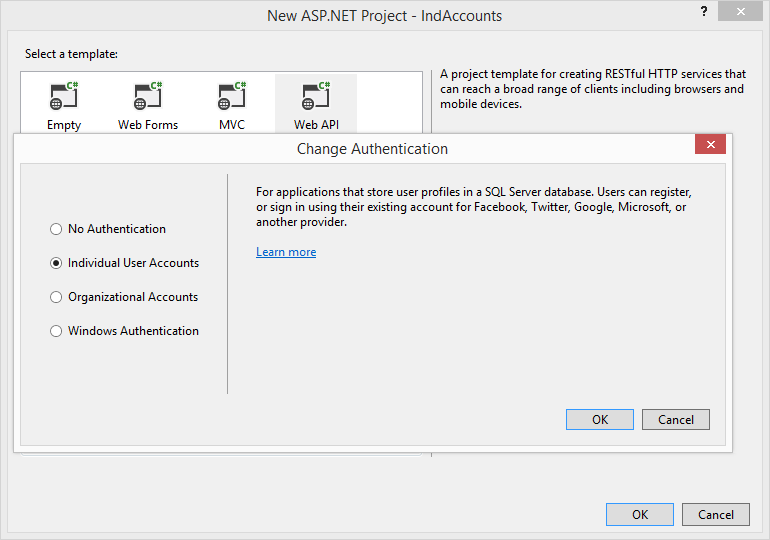Select Organizational Accounts radio button
770x540 pixels.
[56, 297]
